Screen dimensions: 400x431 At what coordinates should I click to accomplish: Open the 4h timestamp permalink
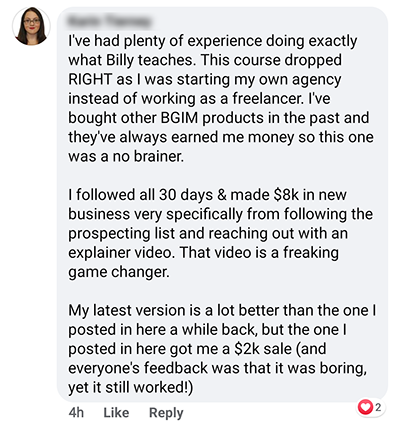76,413
